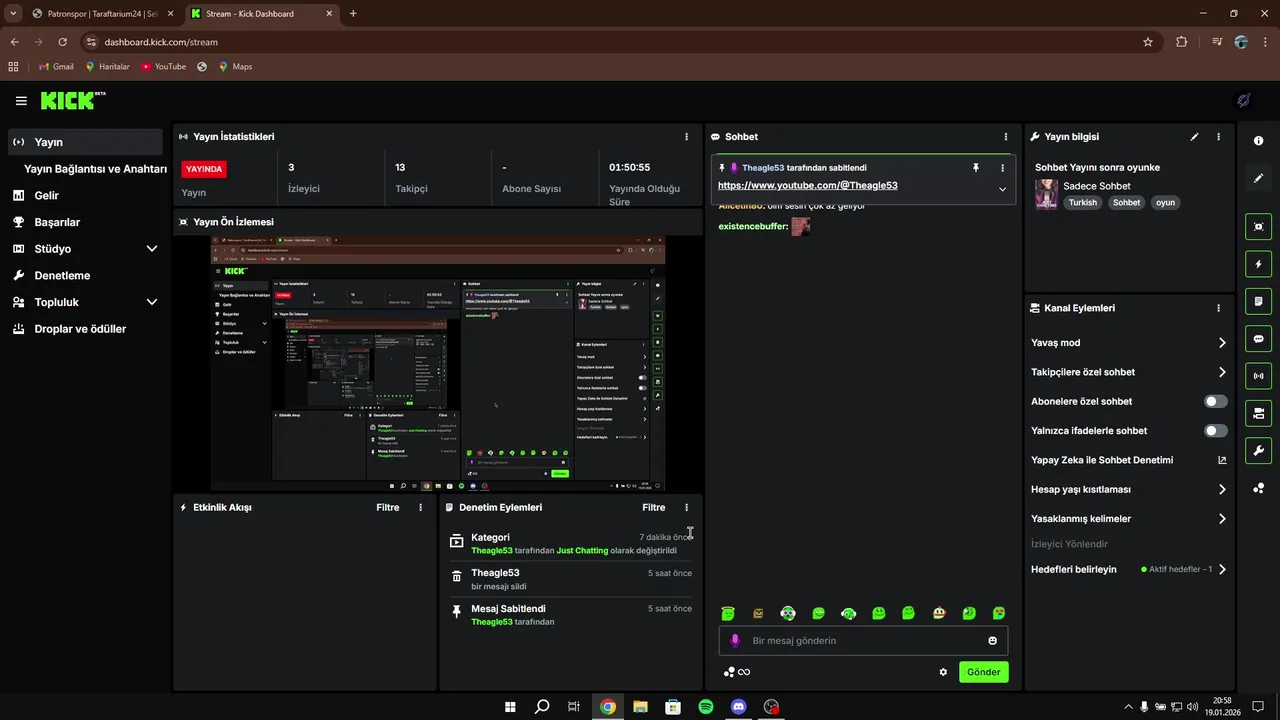Click the purple microphone icon in chat input
1280x720 pixels.
click(735, 641)
